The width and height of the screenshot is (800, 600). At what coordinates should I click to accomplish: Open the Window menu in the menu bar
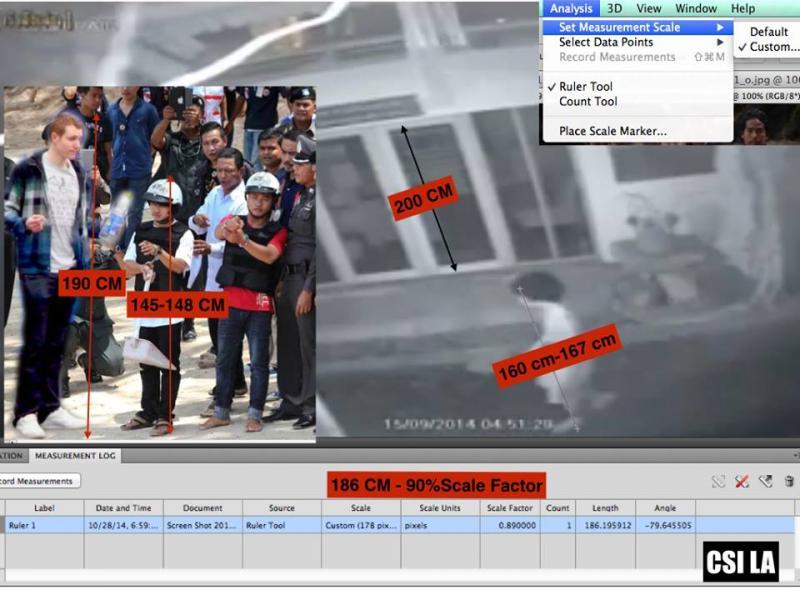point(695,8)
